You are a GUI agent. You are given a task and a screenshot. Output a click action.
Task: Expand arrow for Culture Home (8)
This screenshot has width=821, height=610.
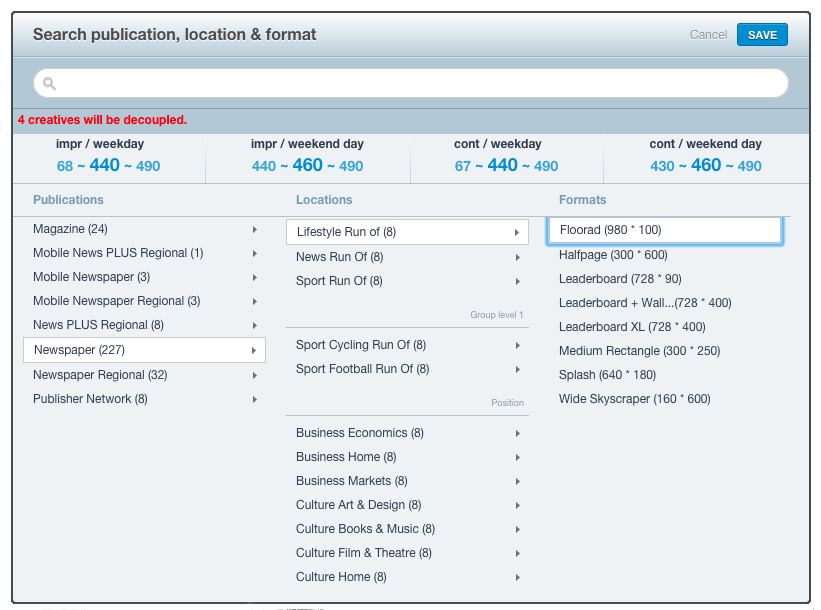[x=517, y=578]
